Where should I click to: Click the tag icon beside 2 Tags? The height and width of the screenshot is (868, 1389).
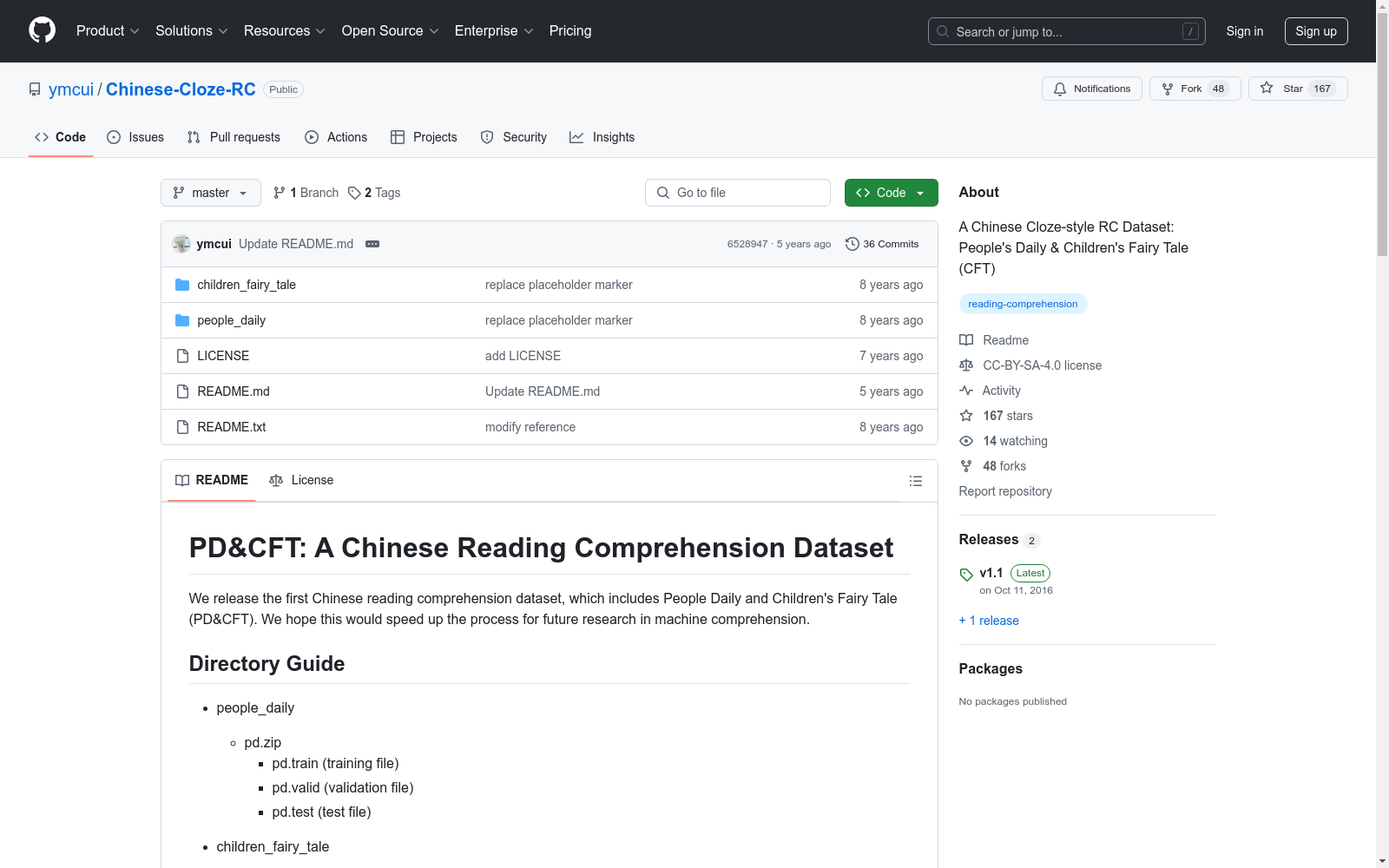[x=354, y=193]
